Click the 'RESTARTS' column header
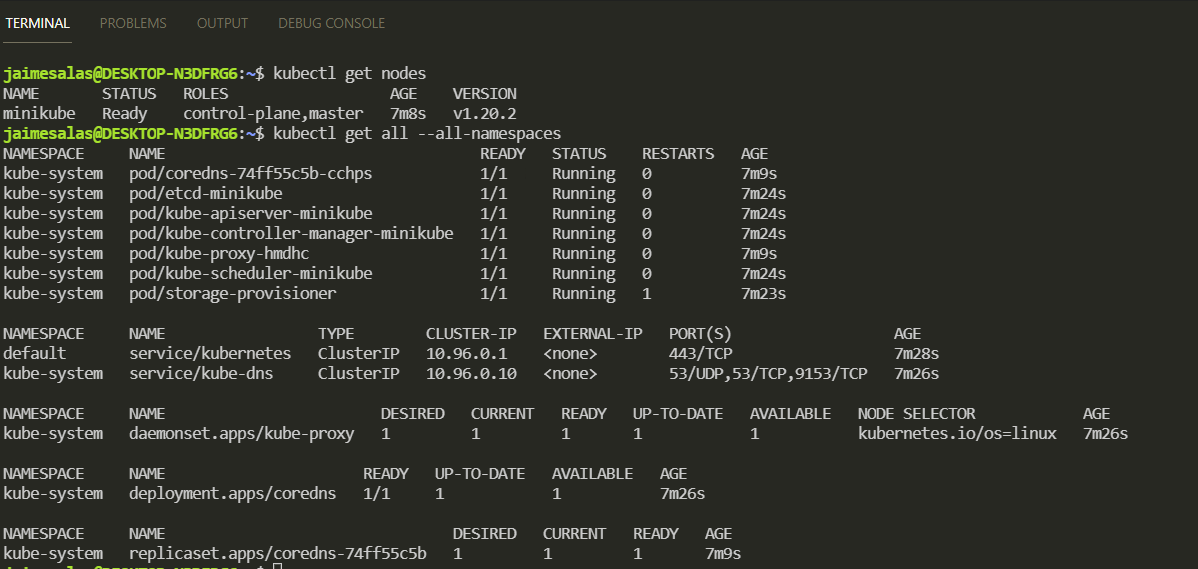Screen dimensions: 1198x569 click(x=678, y=154)
